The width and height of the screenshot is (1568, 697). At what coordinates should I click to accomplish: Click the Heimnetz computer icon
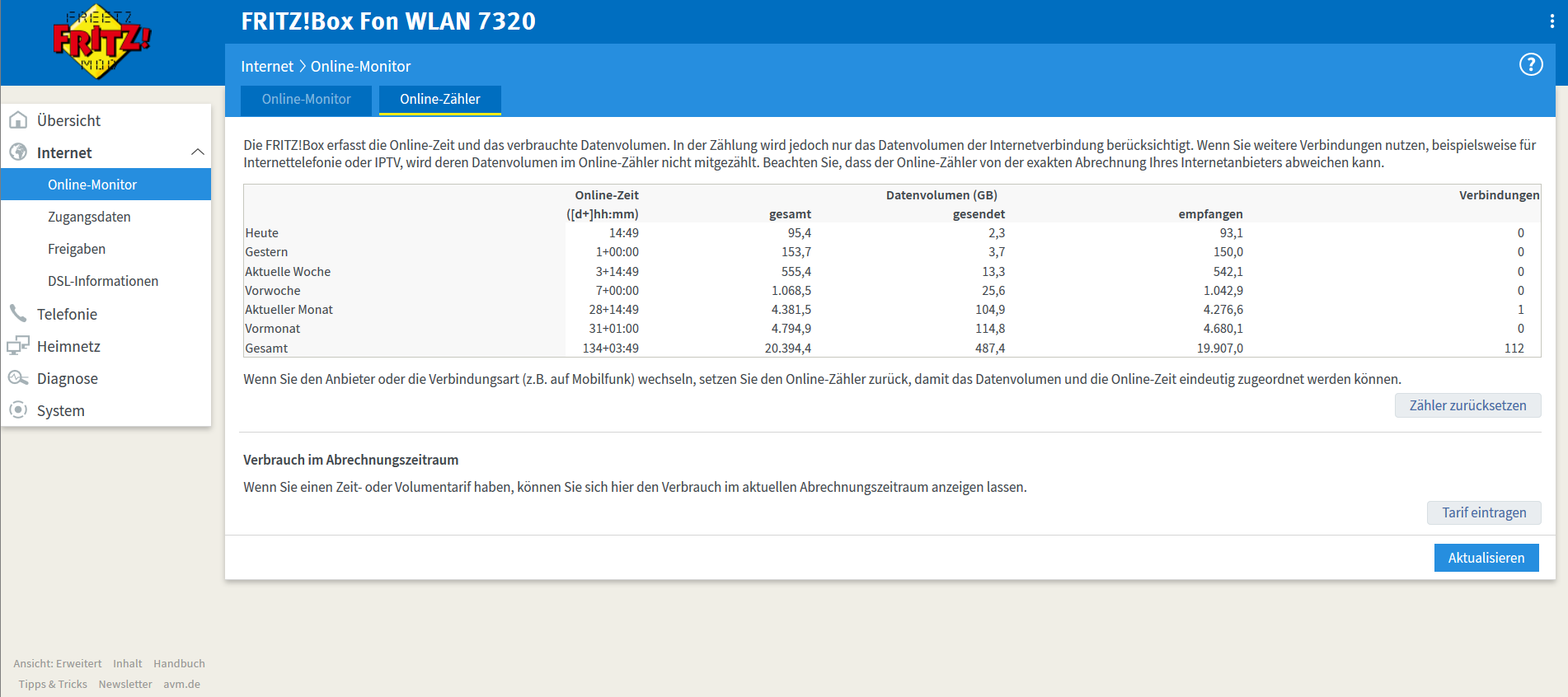[18, 346]
